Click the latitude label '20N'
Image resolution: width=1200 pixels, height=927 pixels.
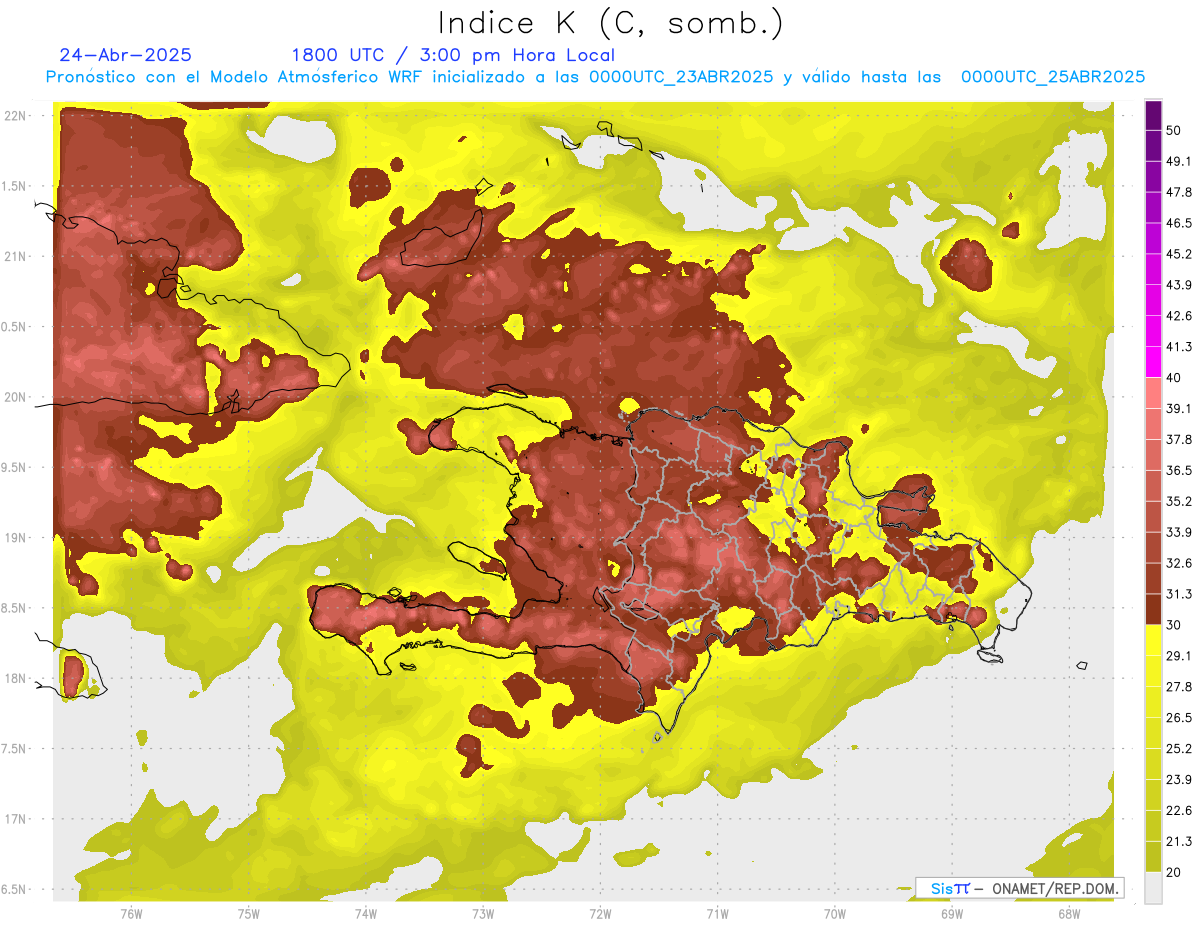[15, 397]
